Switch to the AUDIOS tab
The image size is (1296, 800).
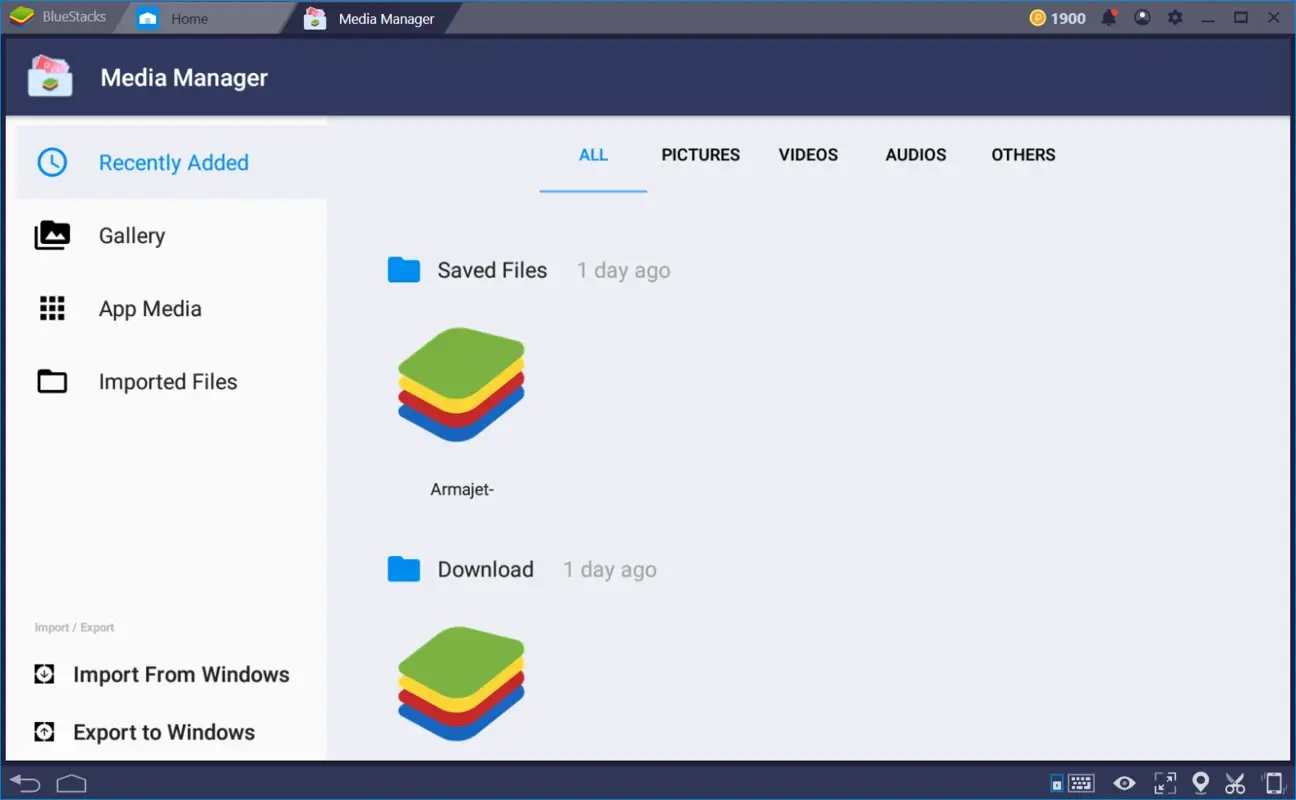point(915,155)
